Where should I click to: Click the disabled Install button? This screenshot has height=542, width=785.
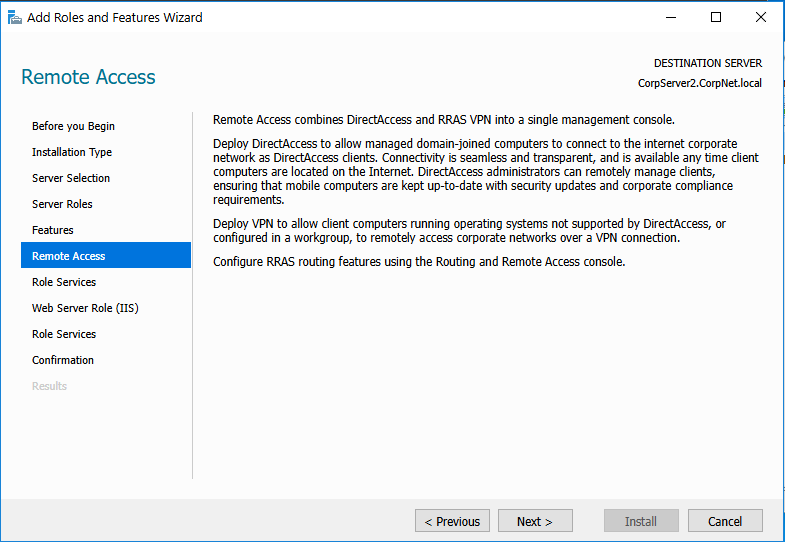coord(641,521)
